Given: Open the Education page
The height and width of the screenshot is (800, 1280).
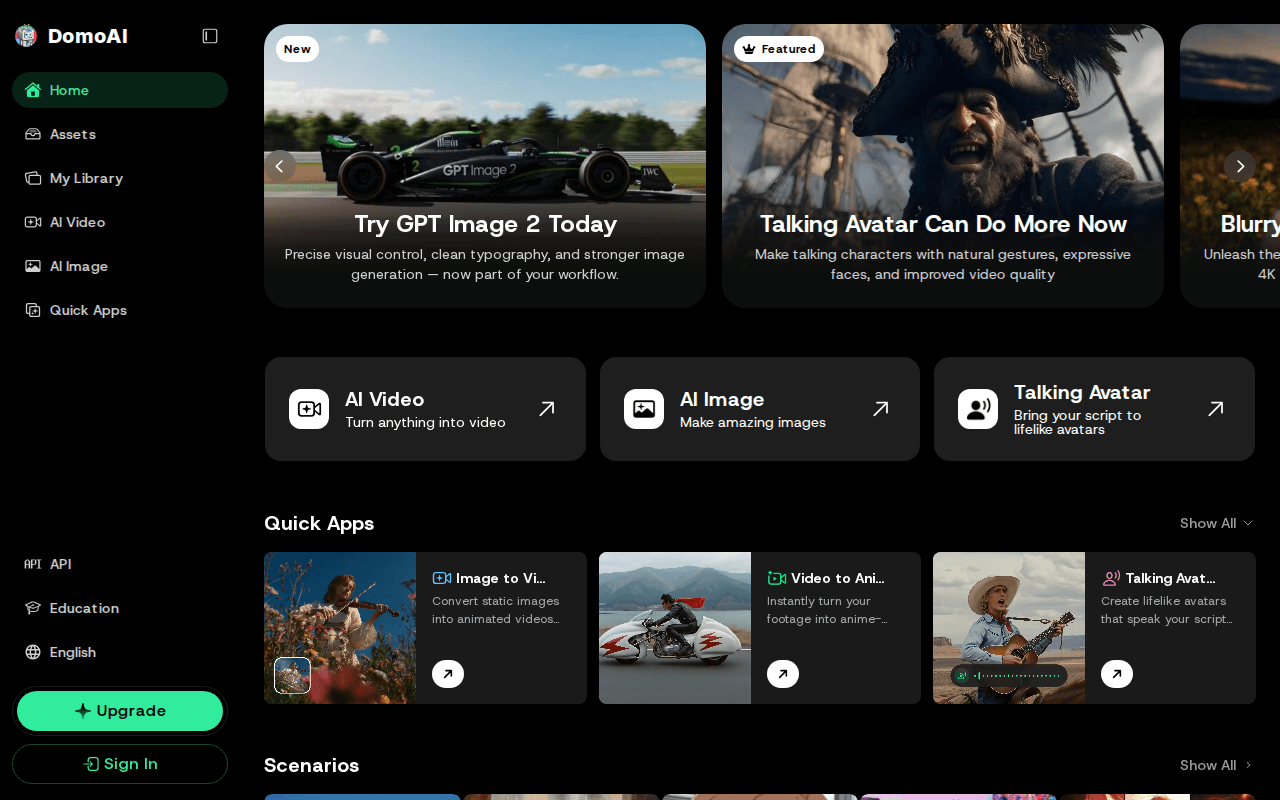Looking at the screenshot, I should (120, 608).
